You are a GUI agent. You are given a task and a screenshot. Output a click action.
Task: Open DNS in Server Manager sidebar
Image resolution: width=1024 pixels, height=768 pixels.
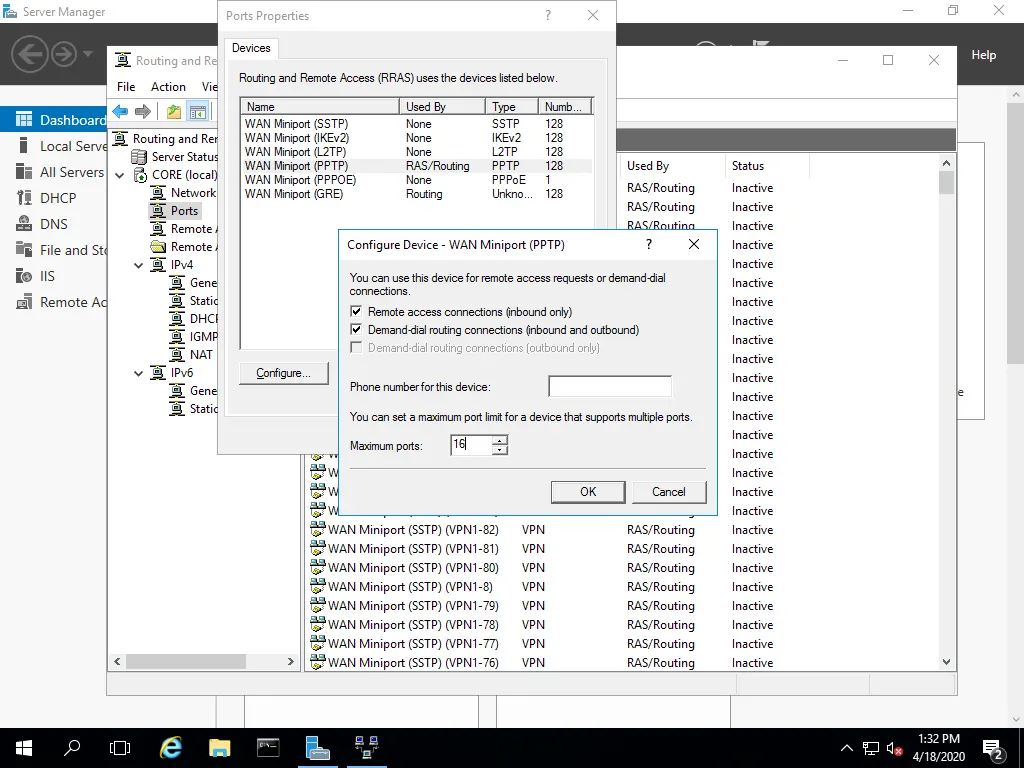tap(54, 224)
